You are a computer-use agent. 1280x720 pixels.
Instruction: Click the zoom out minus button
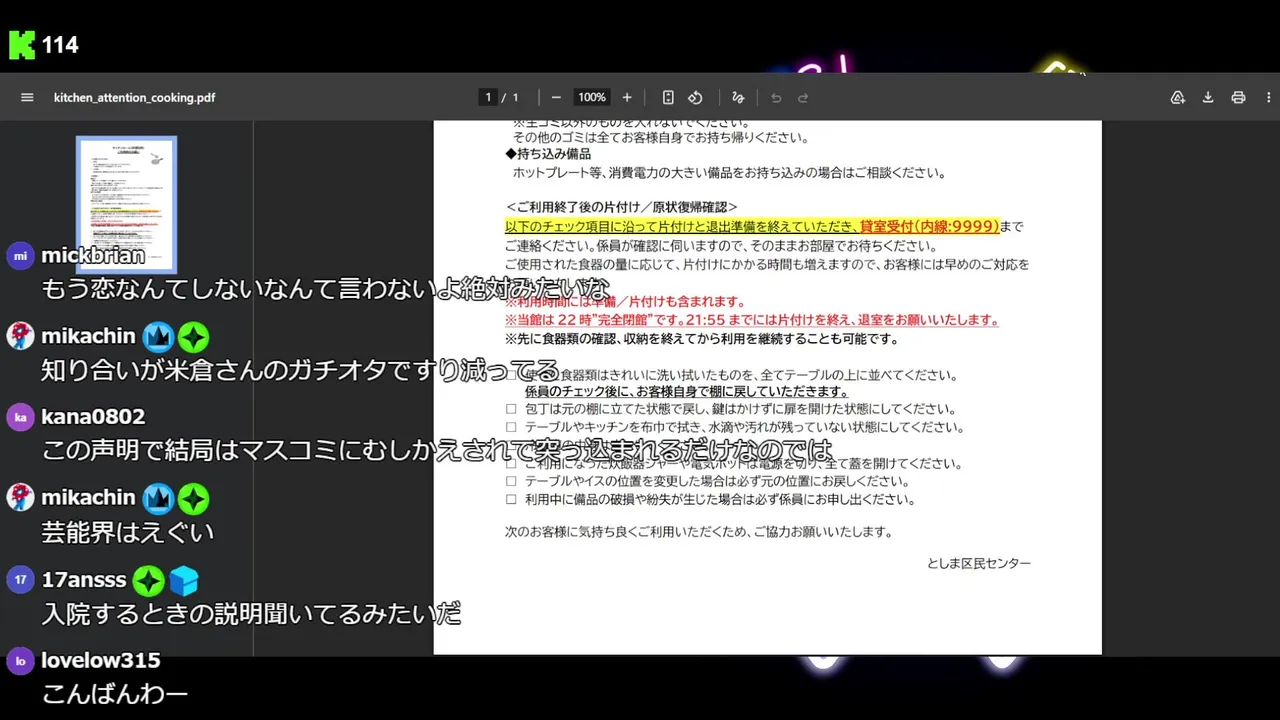[556, 97]
